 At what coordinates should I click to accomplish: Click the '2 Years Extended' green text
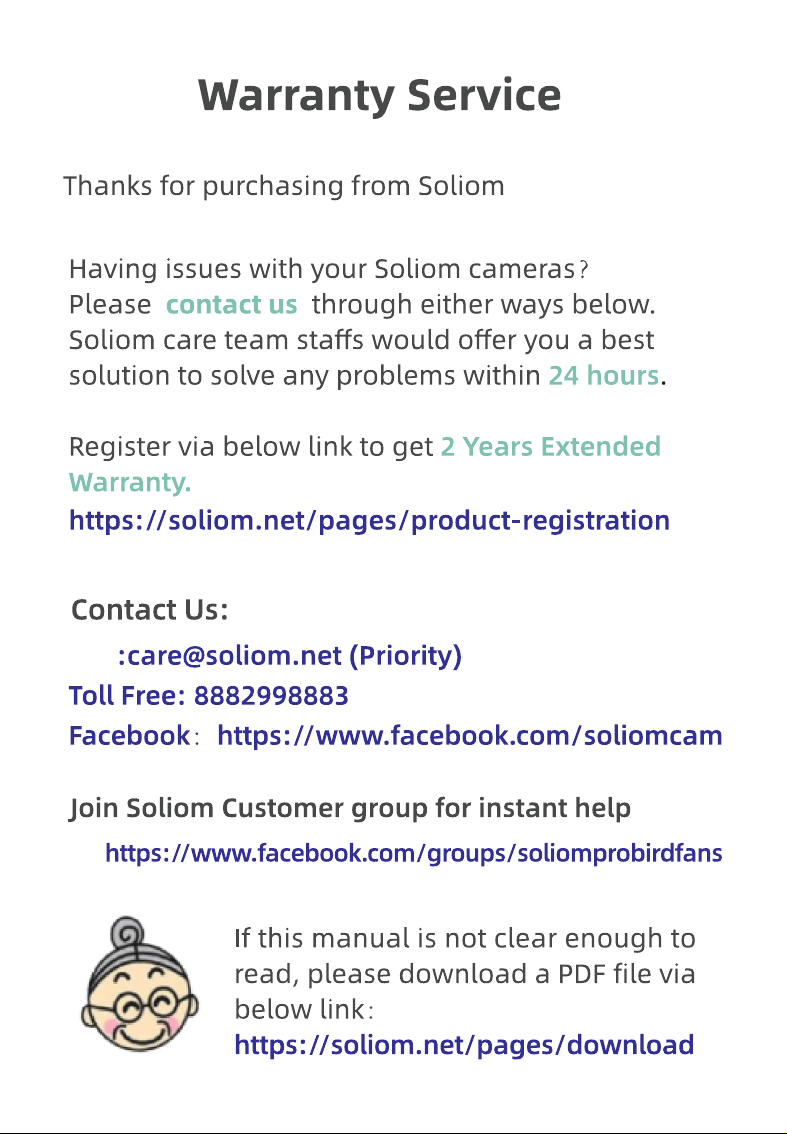[550, 446]
